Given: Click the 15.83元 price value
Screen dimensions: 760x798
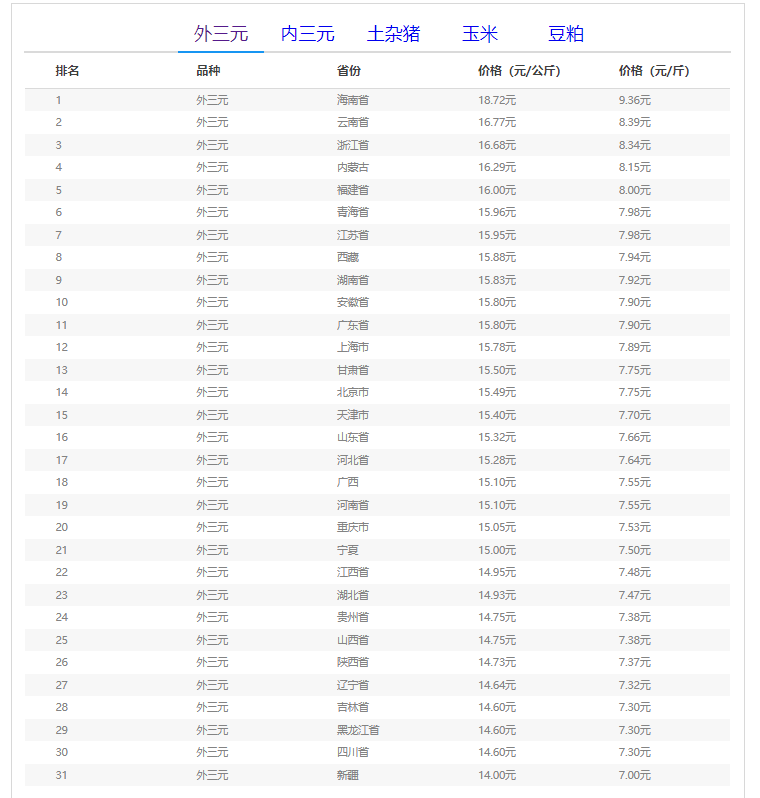Looking at the screenshot, I should coord(497,280).
